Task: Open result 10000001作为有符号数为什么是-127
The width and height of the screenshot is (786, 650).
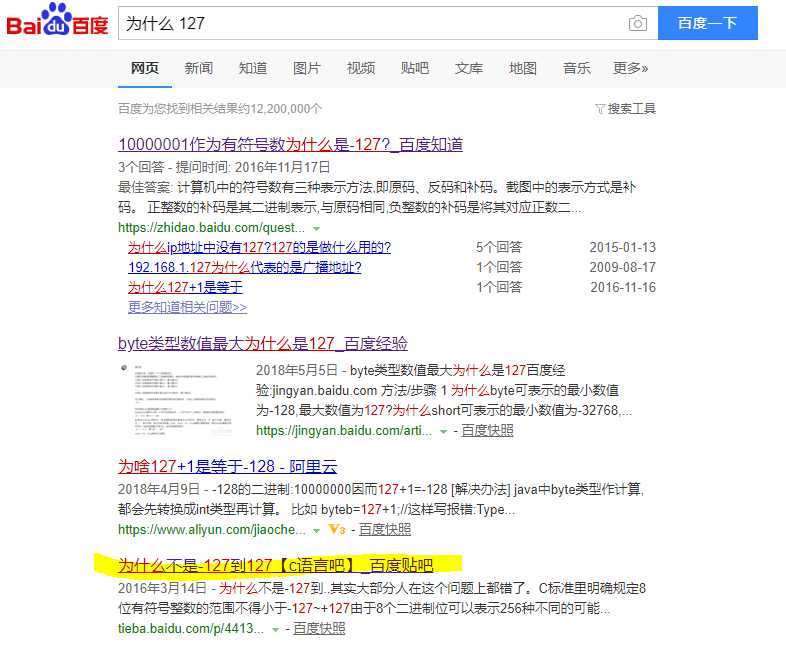Action: [290, 144]
